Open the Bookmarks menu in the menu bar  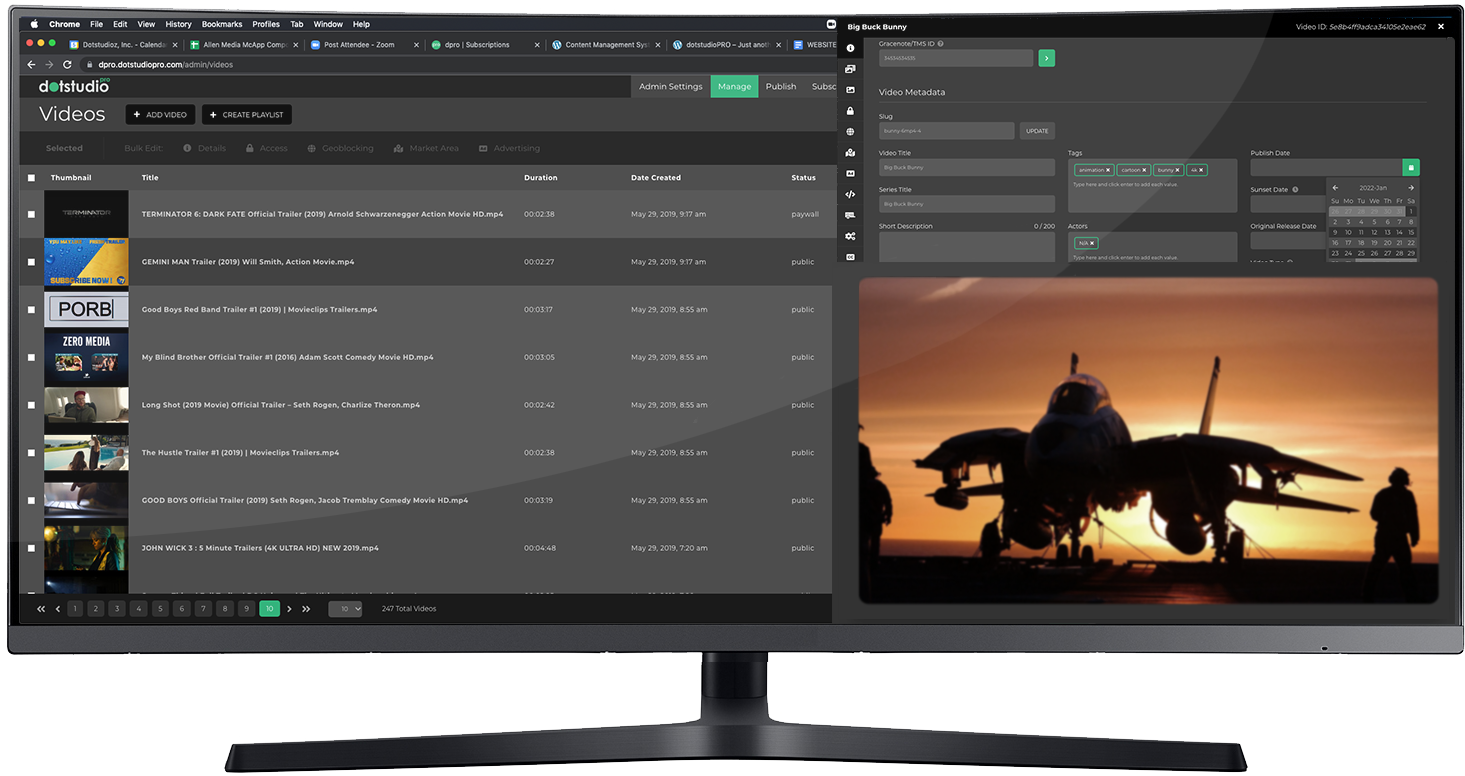point(221,24)
